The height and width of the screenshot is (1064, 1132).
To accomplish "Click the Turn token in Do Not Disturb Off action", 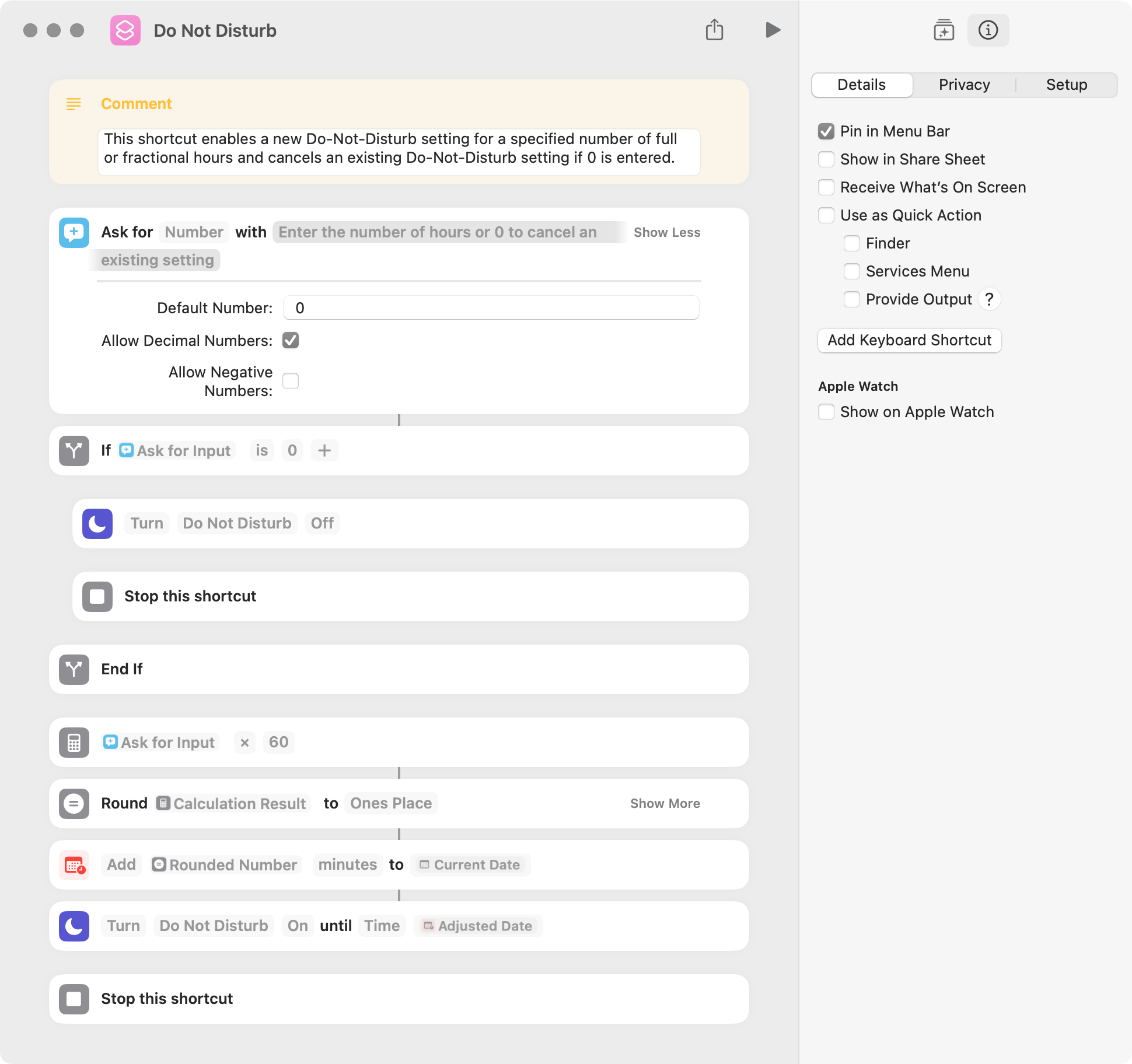I will (x=147, y=523).
